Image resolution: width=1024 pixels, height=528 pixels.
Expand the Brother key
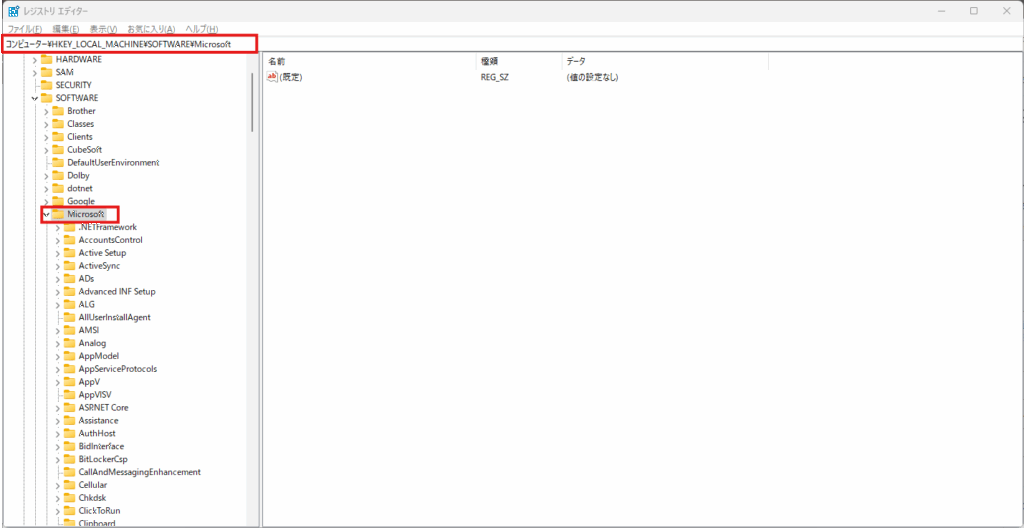coord(46,111)
